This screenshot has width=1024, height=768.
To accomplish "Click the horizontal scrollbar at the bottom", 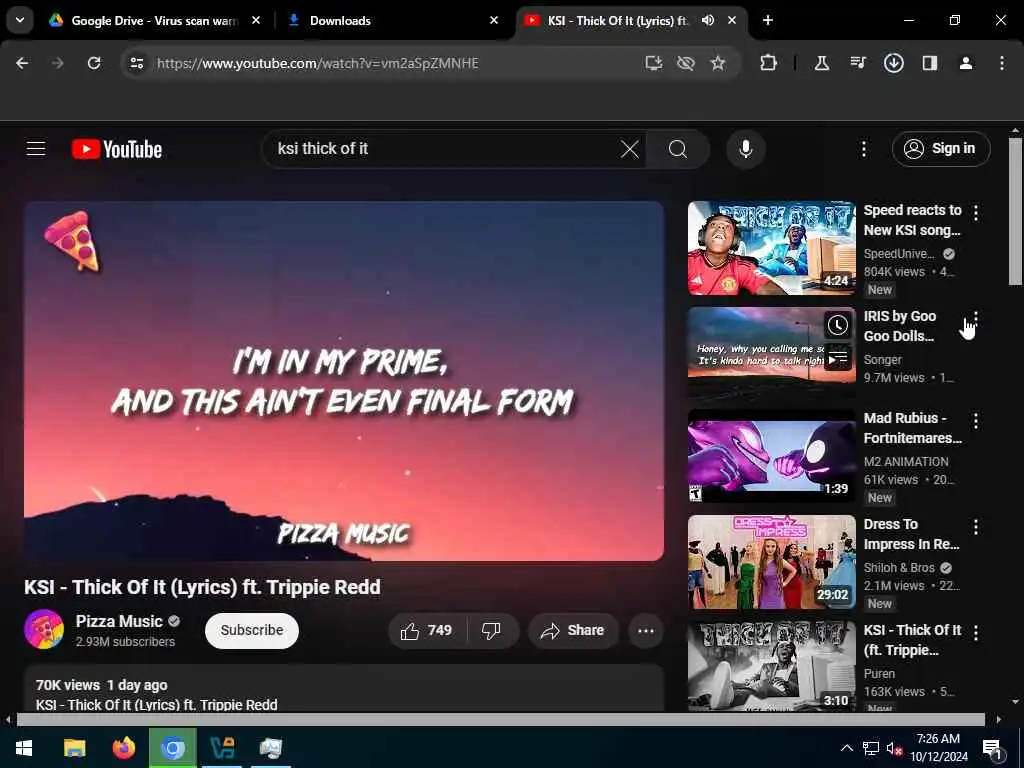I will tap(501, 720).
